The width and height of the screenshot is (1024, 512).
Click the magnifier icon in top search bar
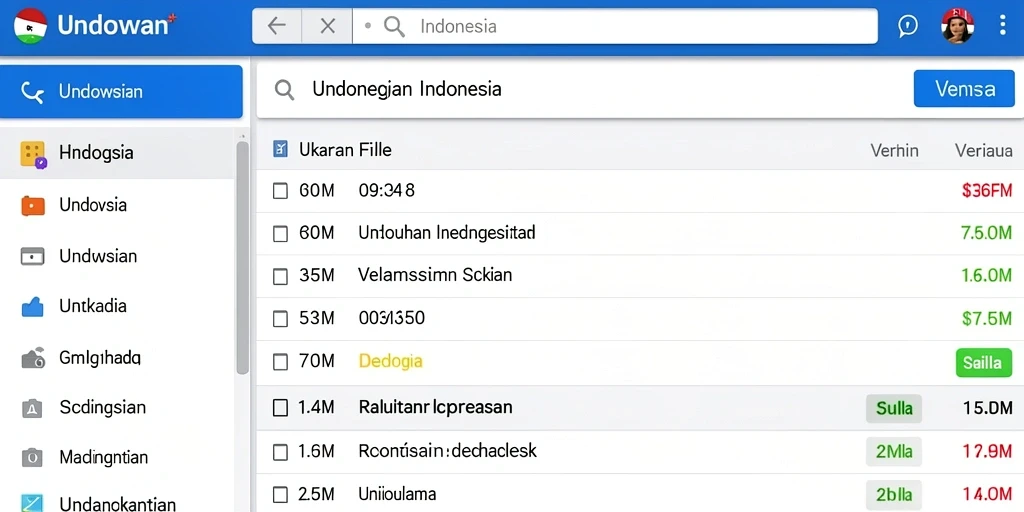[x=394, y=27]
